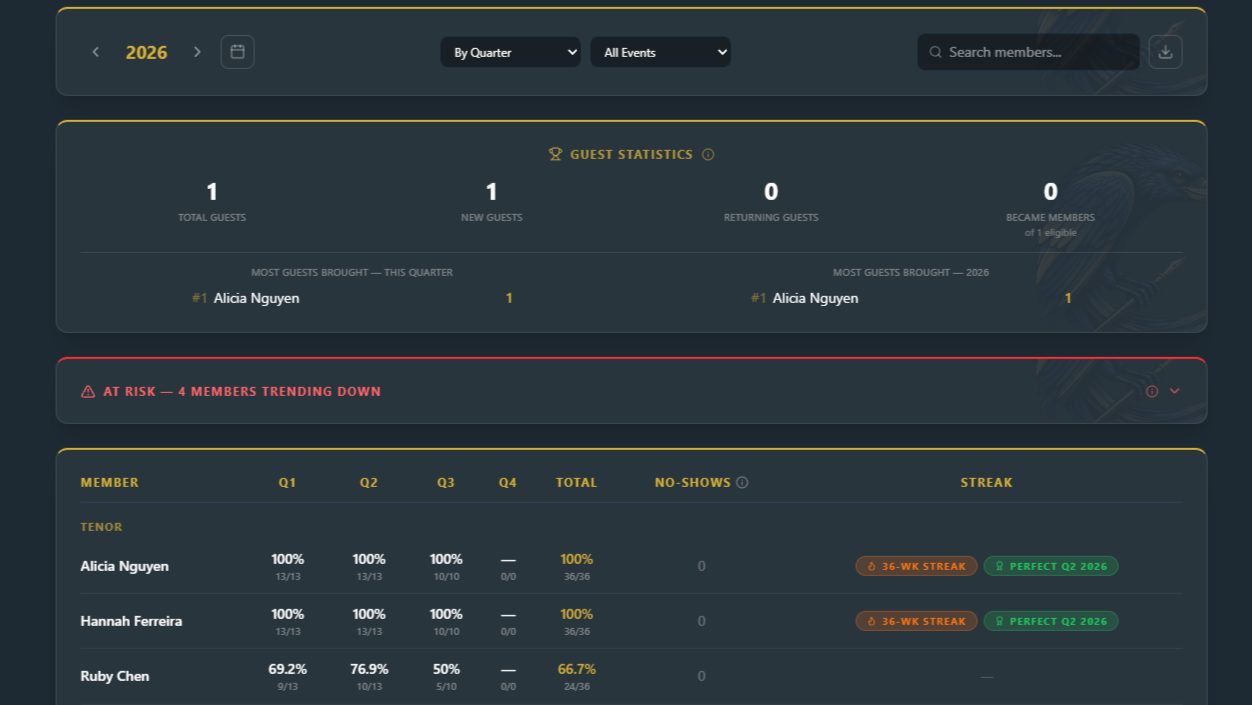Go to the next year
1252x705 pixels.
pyautogui.click(x=197, y=52)
